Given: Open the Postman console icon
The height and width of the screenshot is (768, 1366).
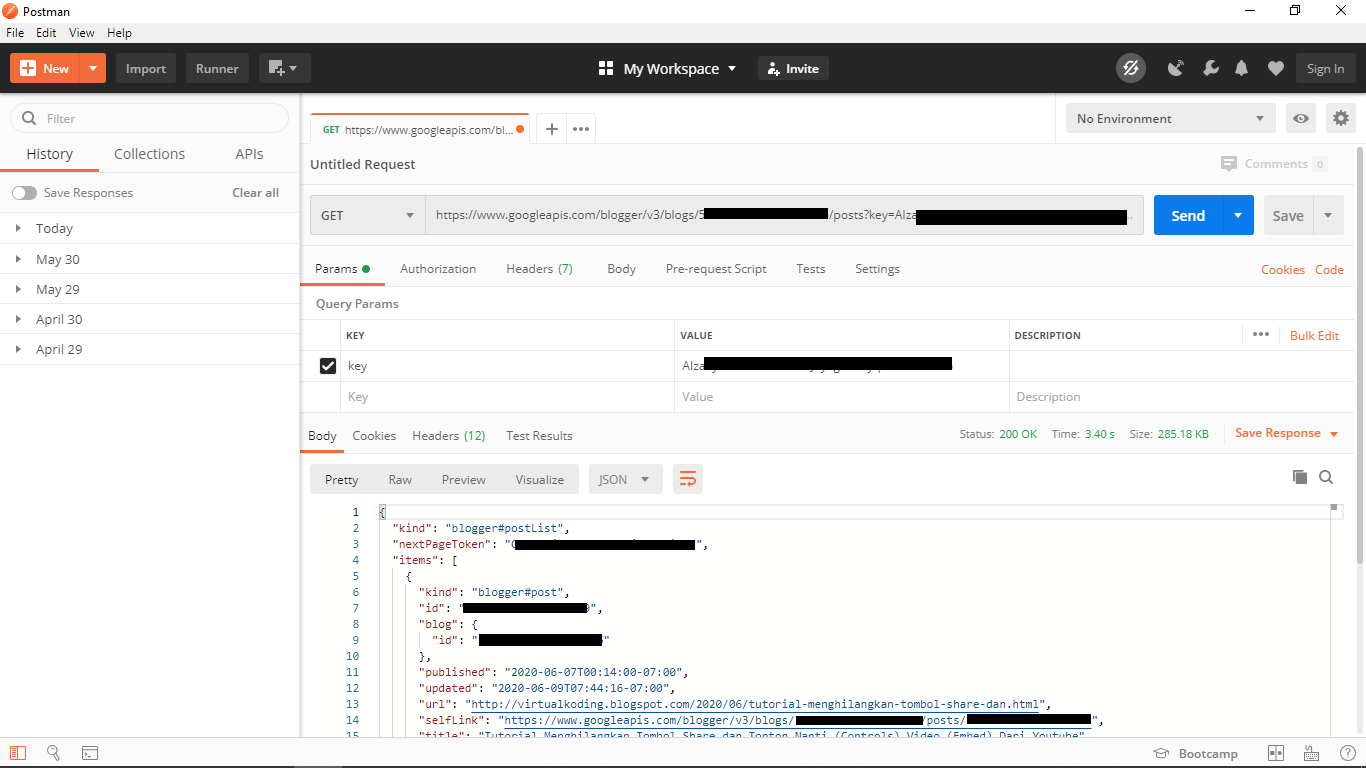Looking at the screenshot, I should (89, 753).
